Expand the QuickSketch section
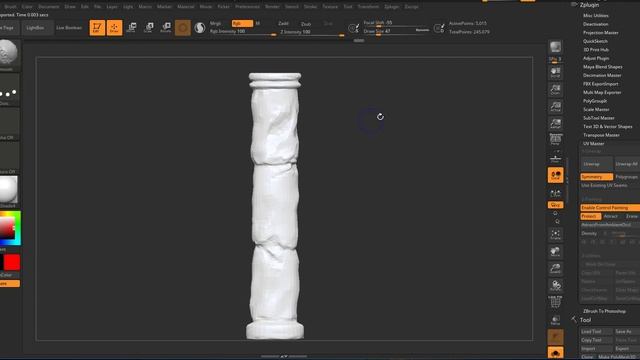Image resolution: width=640 pixels, height=360 pixels. tap(595, 41)
